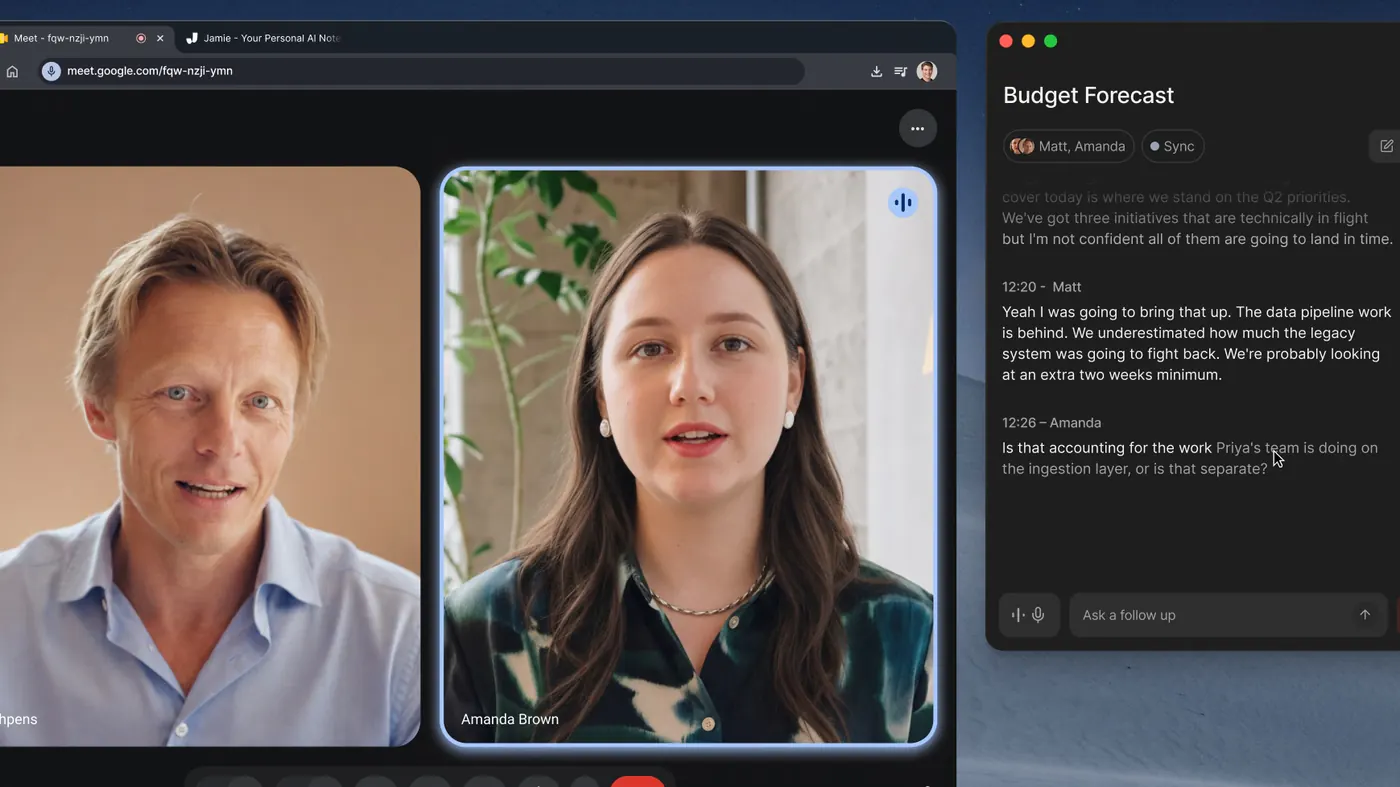
Task: Click the Sync status chip
Action: pyautogui.click(x=1173, y=146)
